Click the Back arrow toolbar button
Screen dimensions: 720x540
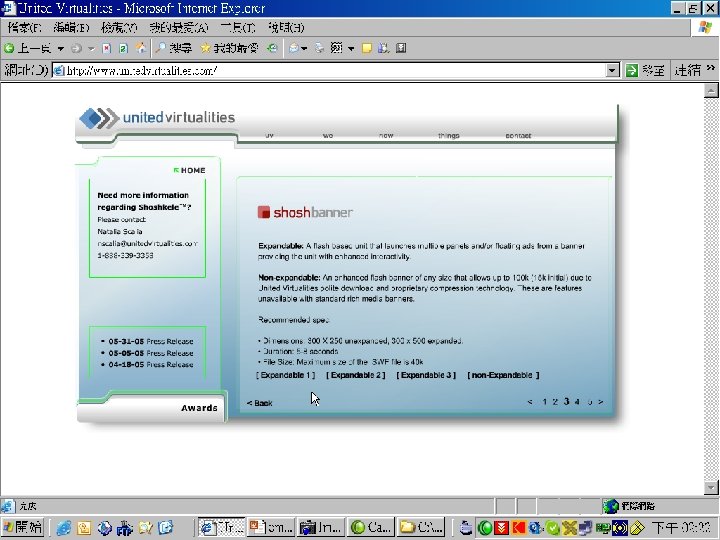click(x=28, y=48)
